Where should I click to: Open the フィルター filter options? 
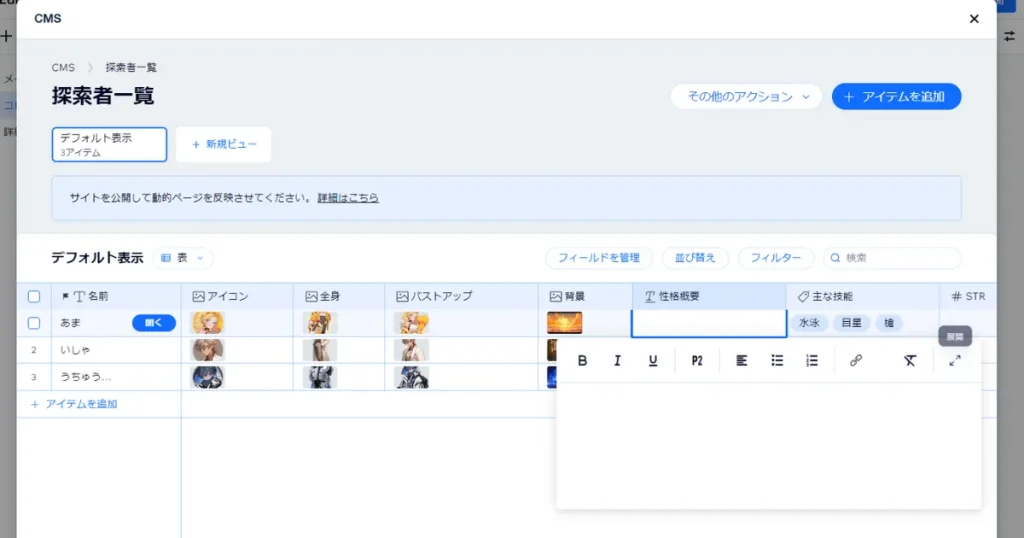tap(776, 258)
